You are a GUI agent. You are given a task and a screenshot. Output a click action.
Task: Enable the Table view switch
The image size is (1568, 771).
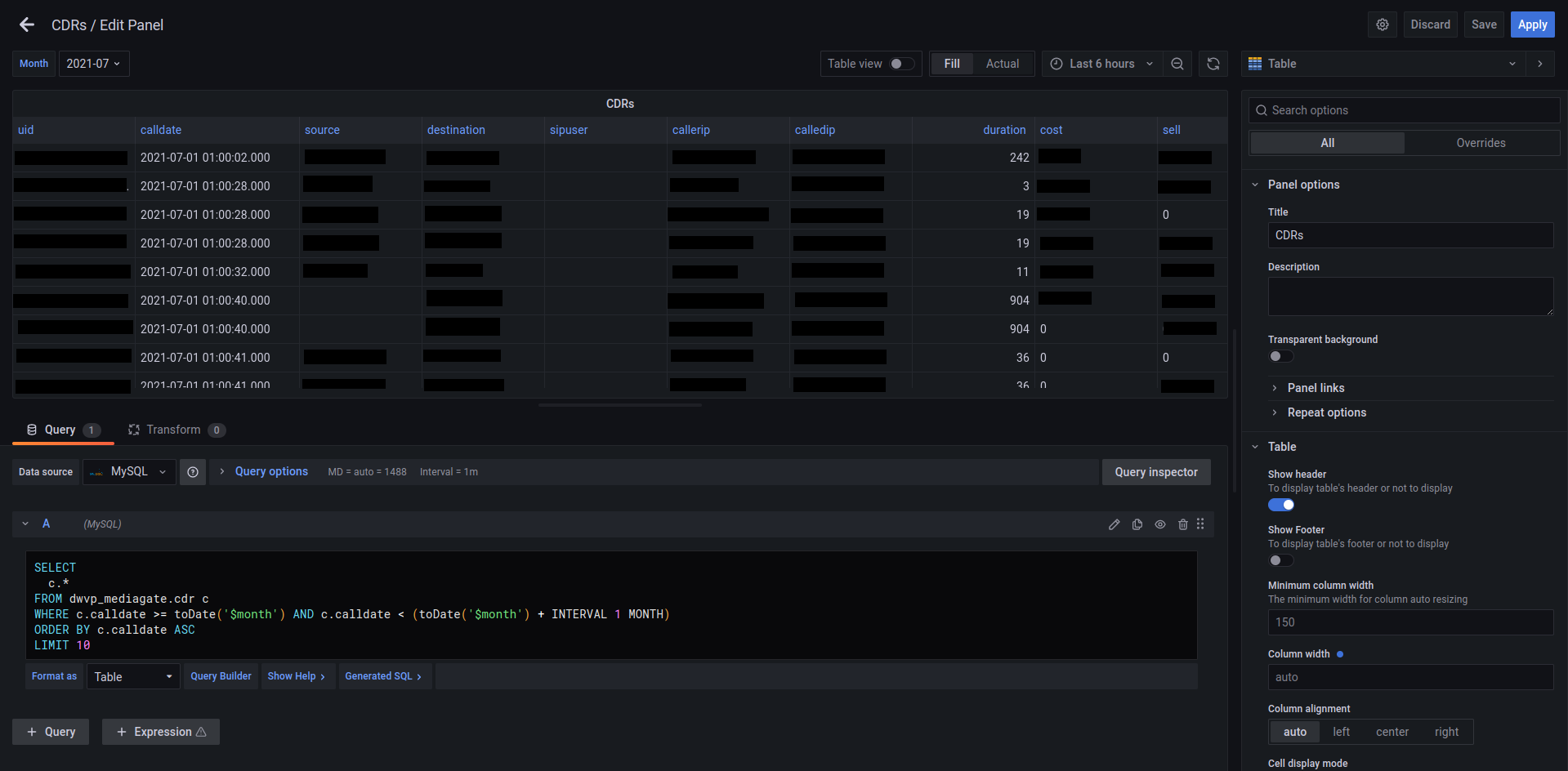902,64
